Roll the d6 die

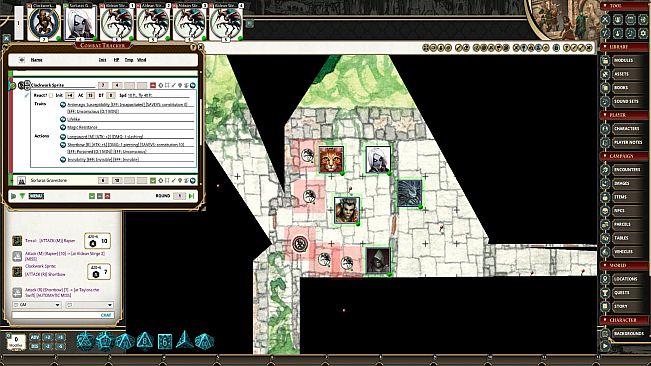165,341
